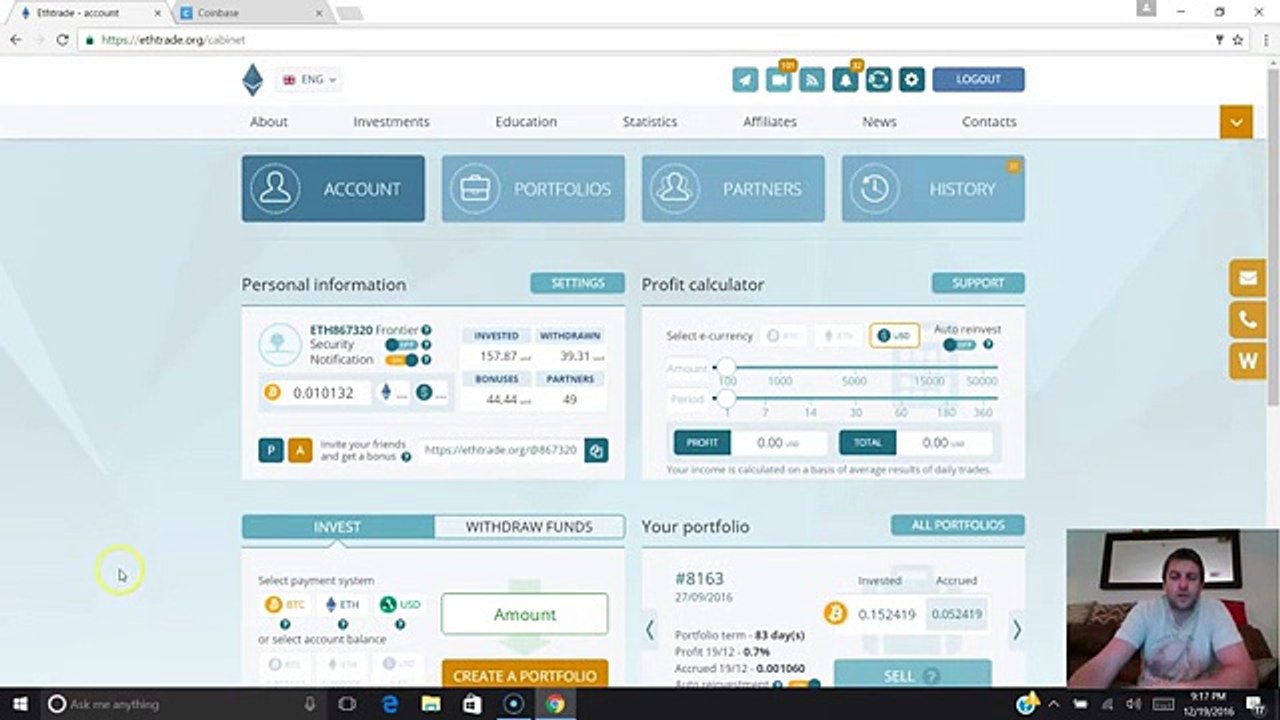Toggle the Security switch
Screen dimensions: 1280x720
[400, 344]
